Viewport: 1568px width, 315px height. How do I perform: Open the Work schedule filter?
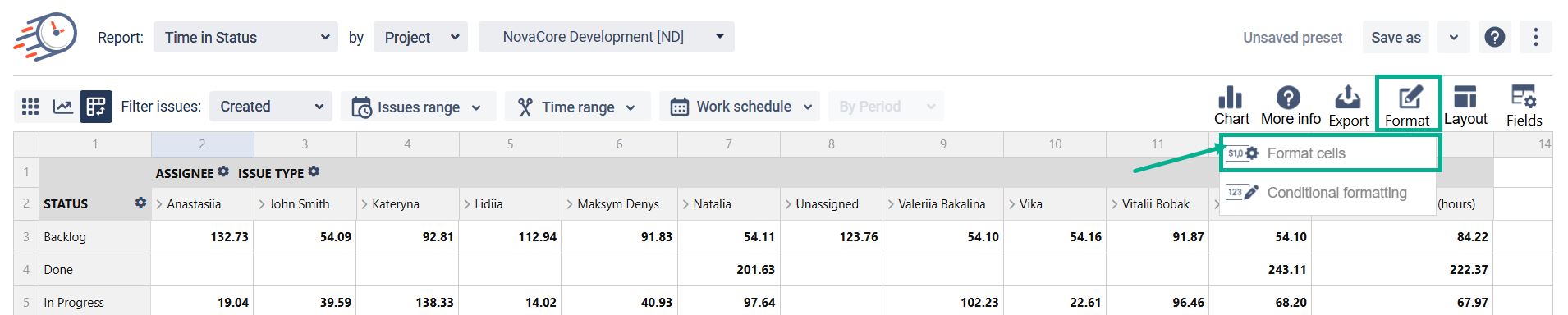(740, 107)
